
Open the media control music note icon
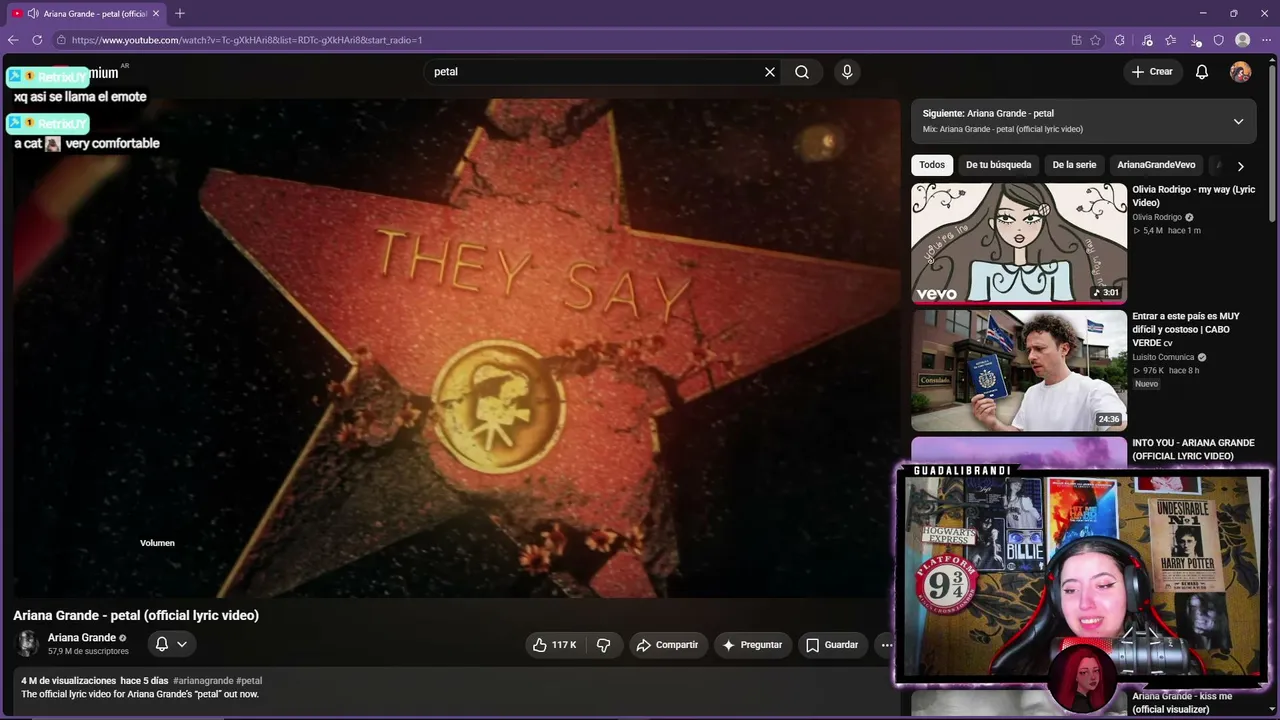1147,40
